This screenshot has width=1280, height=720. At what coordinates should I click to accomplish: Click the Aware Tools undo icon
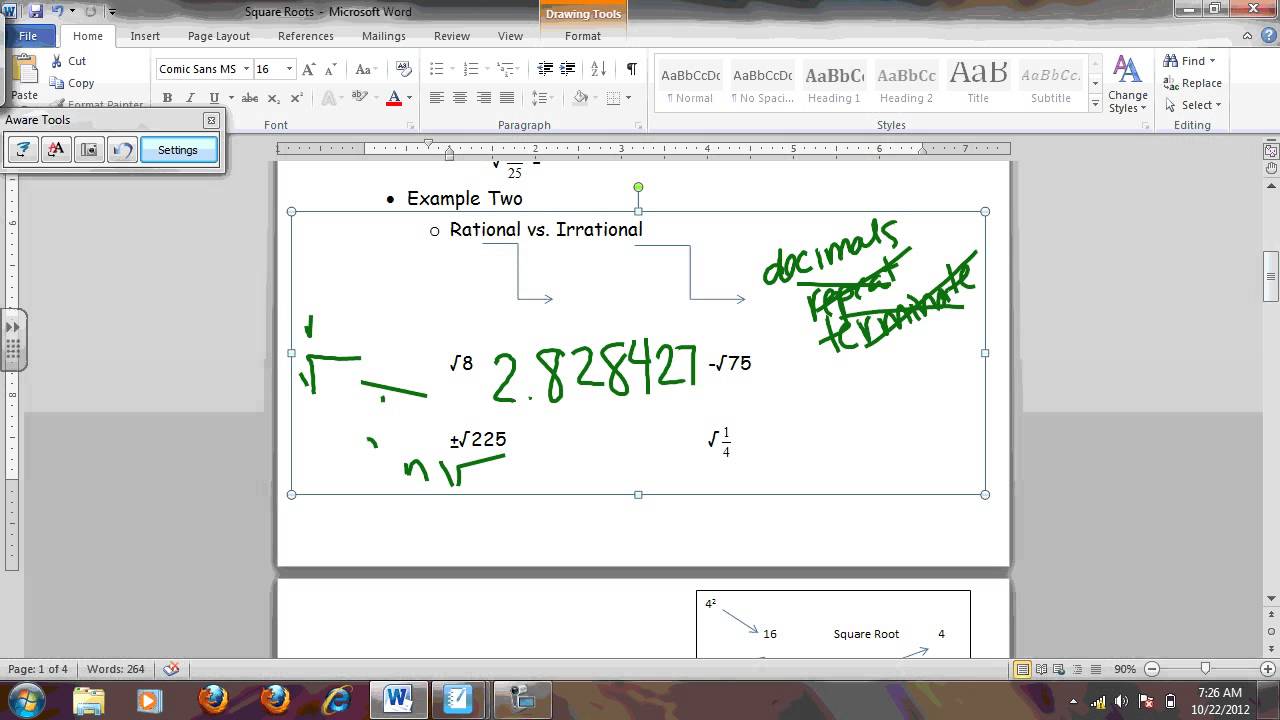tap(122, 150)
